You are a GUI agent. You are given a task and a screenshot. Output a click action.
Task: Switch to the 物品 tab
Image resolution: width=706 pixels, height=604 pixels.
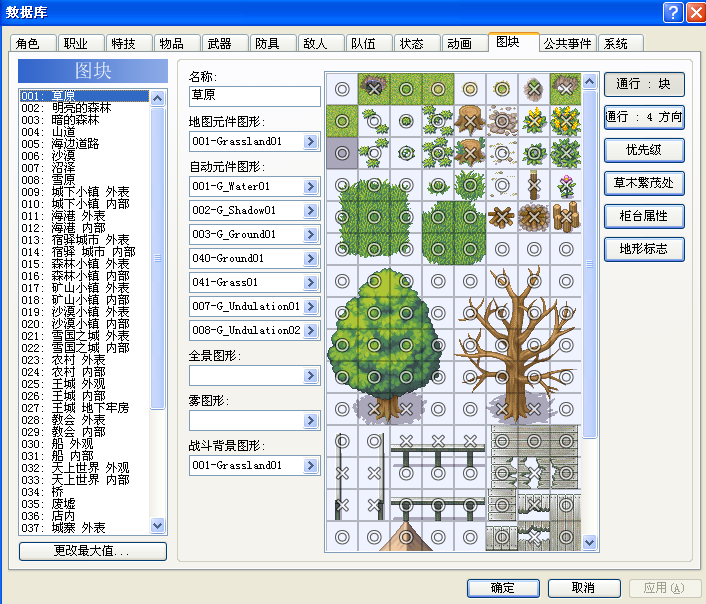click(x=177, y=44)
